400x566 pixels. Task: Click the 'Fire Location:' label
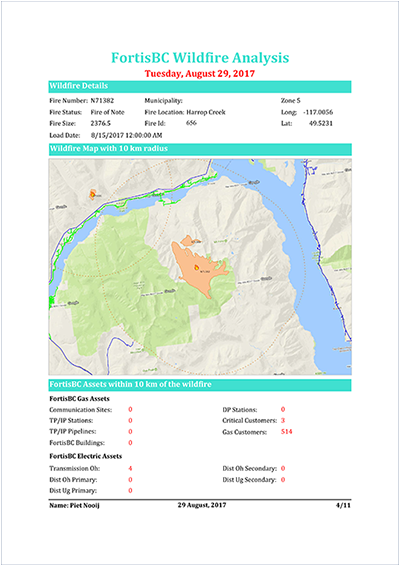coord(164,112)
